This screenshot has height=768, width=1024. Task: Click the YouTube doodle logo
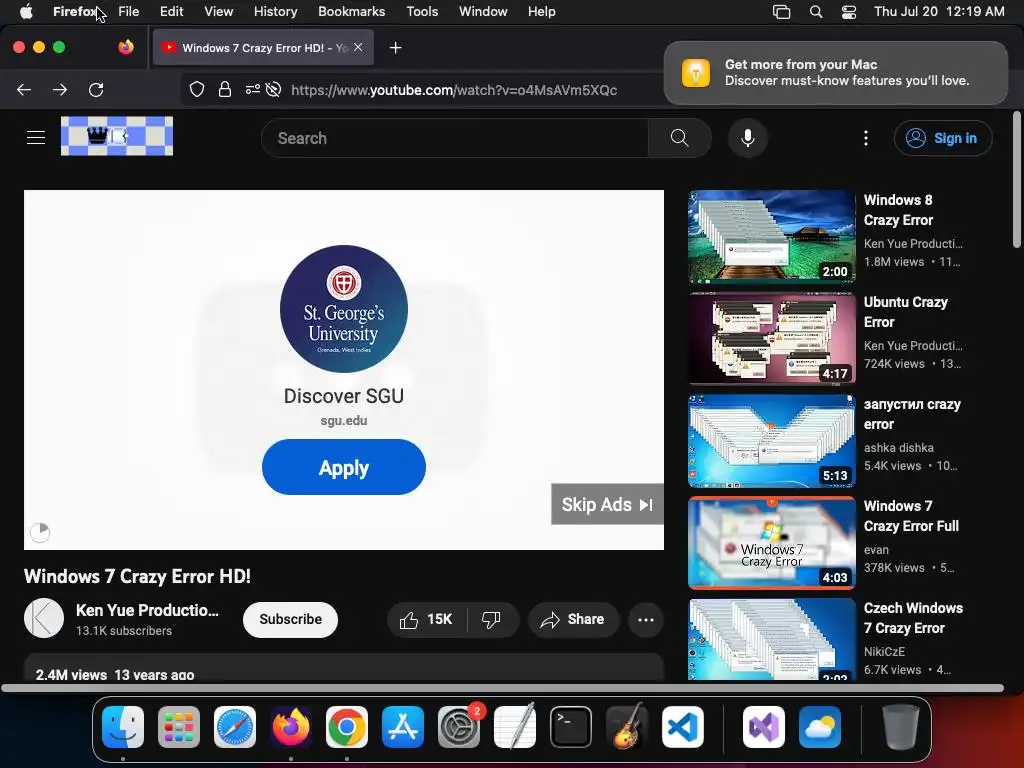(117, 136)
